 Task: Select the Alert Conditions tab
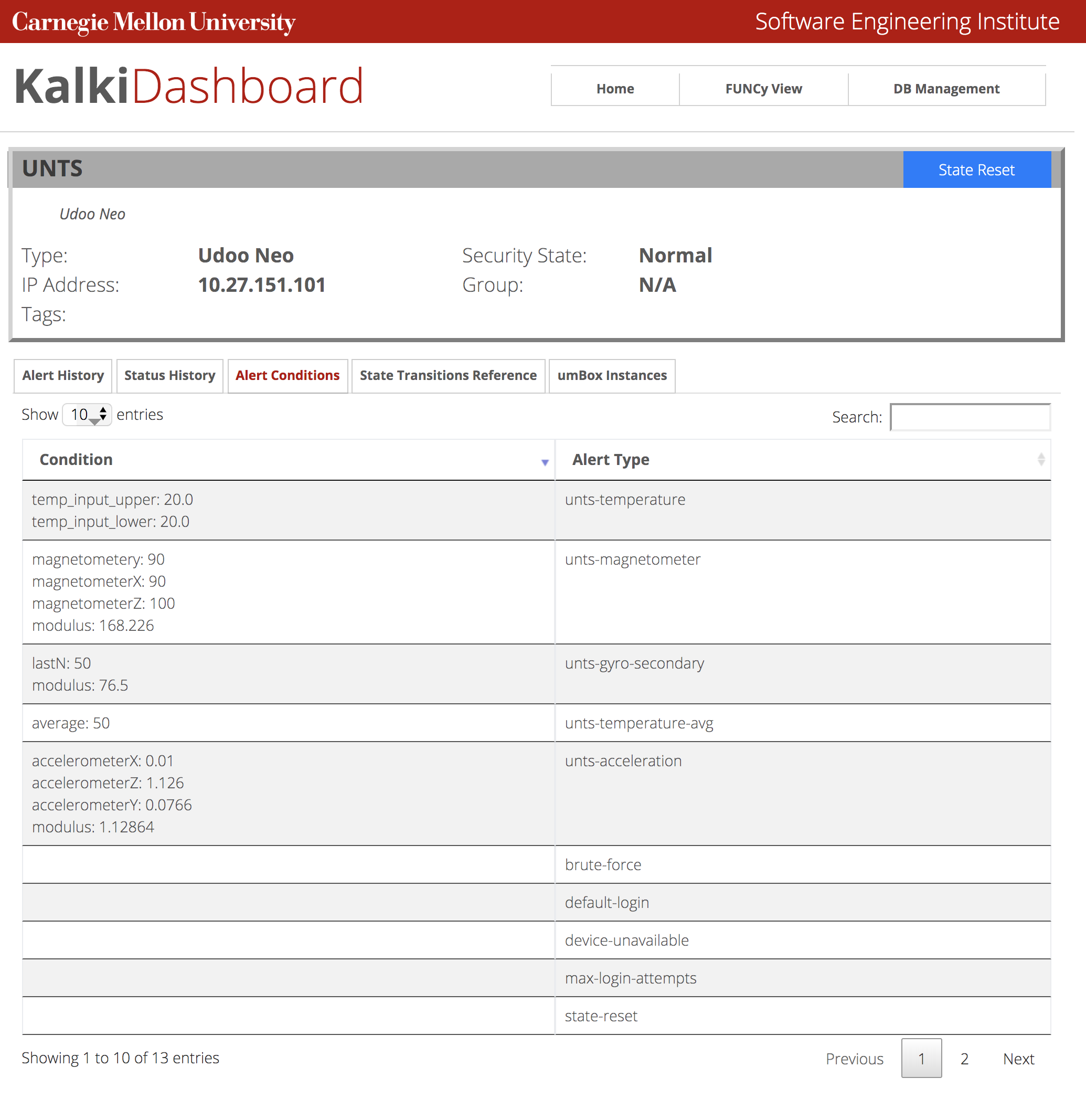pyautogui.click(x=288, y=375)
